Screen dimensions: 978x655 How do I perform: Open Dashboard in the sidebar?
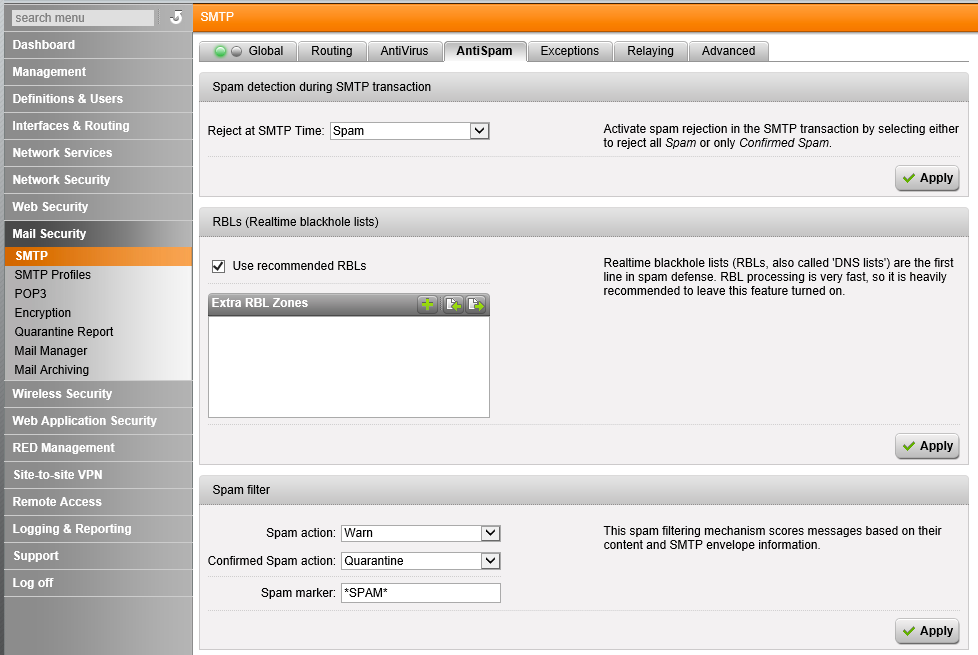pyautogui.click(x=98, y=45)
